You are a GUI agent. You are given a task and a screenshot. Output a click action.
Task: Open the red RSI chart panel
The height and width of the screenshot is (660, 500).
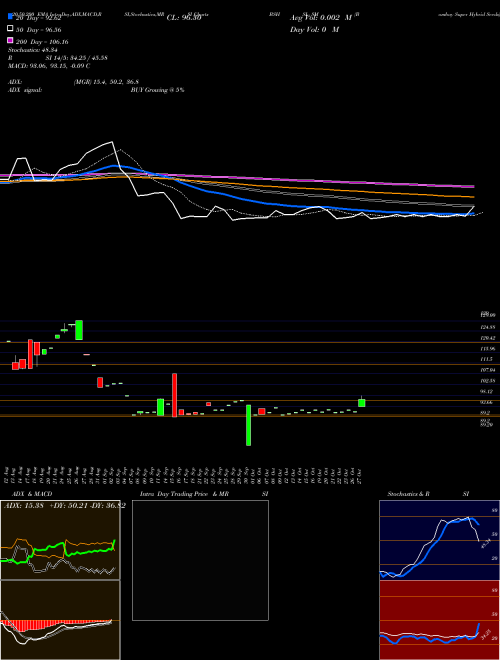pos(439,620)
